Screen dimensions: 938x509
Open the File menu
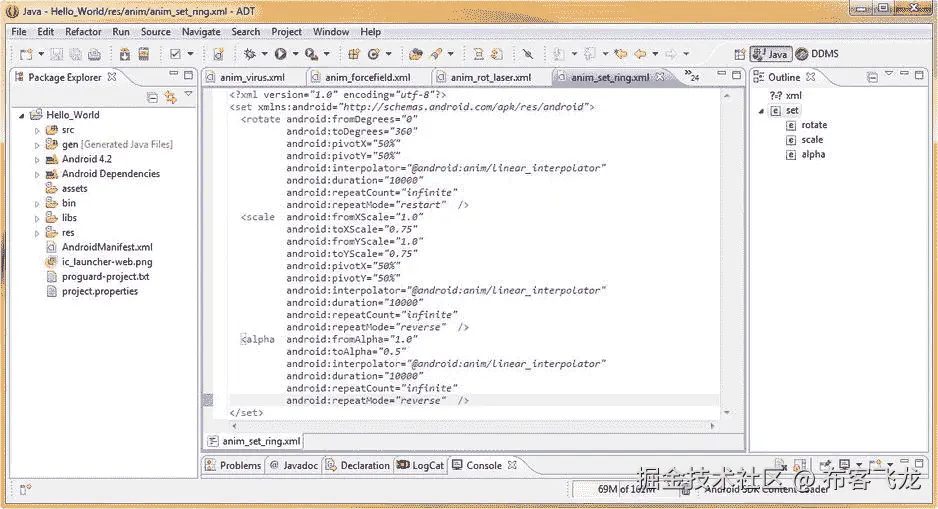point(19,32)
